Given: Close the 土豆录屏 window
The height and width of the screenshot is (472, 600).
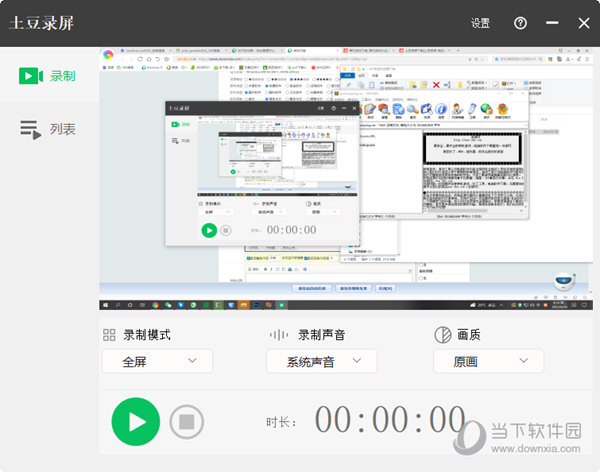Looking at the screenshot, I should point(584,23).
